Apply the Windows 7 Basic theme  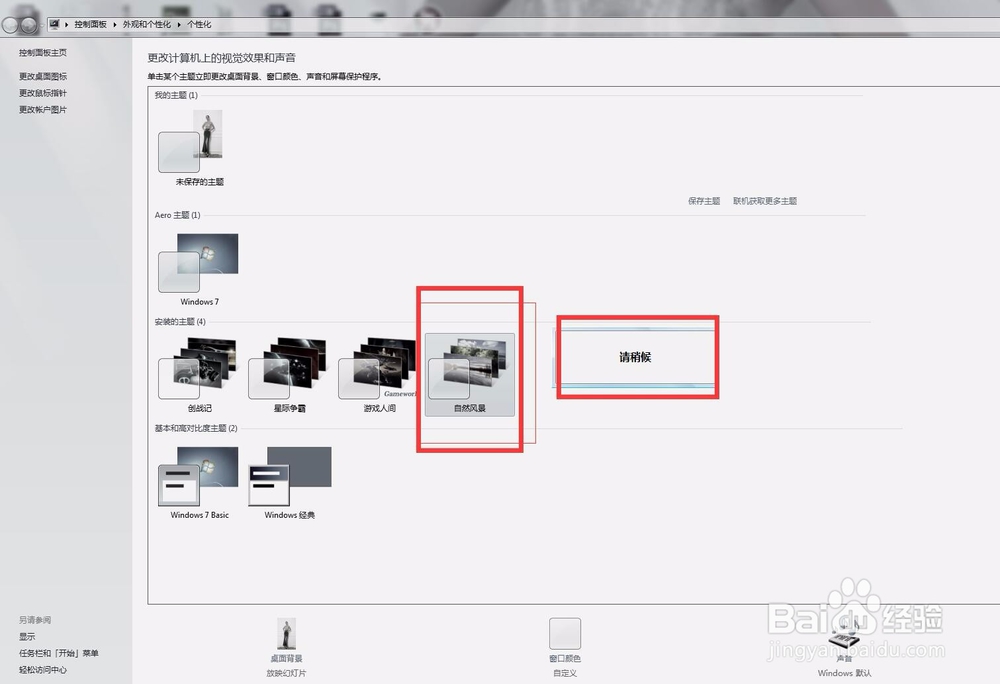pos(198,476)
